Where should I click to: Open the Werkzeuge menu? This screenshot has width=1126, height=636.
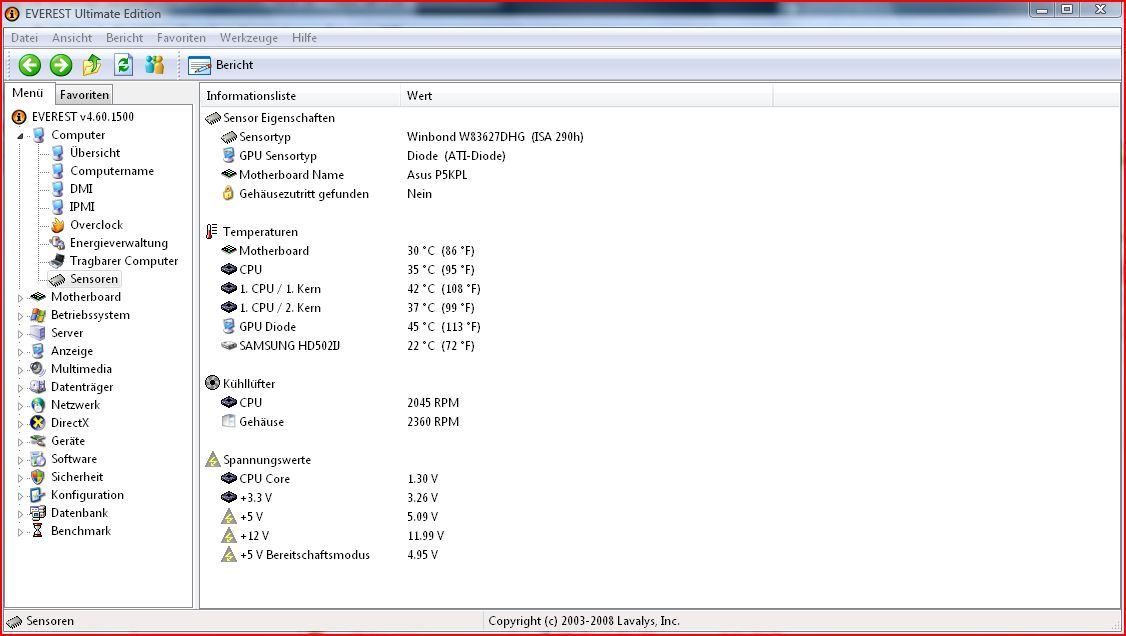pos(248,38)
